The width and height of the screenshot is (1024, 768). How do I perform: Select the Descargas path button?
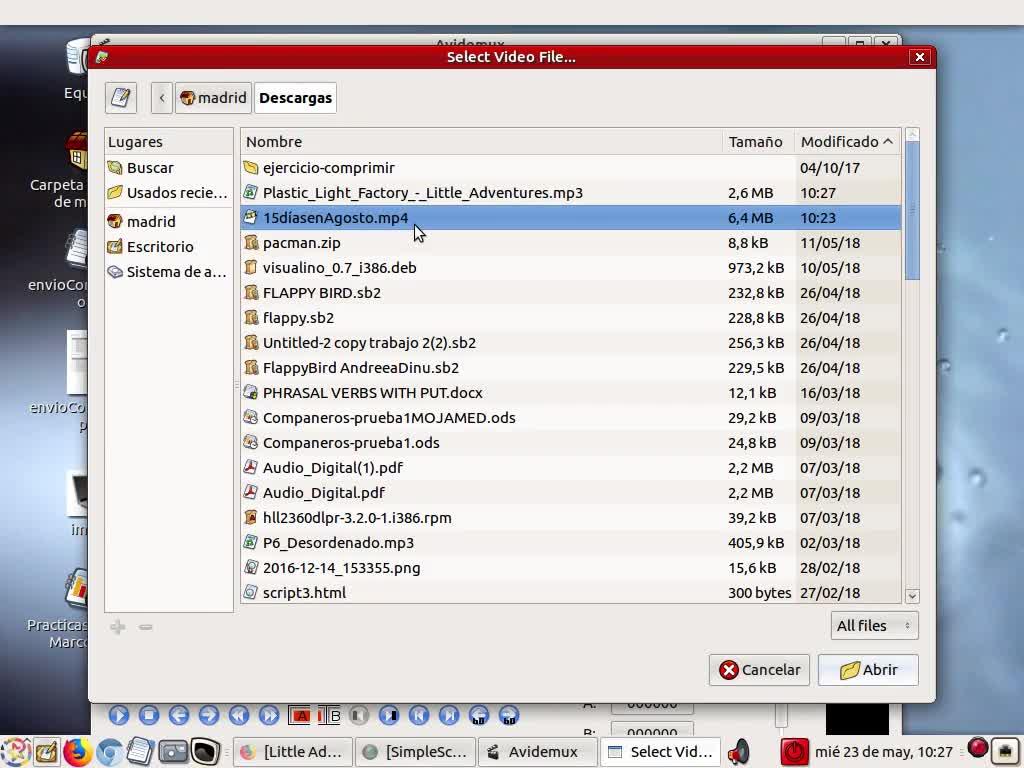pos(295,98)
